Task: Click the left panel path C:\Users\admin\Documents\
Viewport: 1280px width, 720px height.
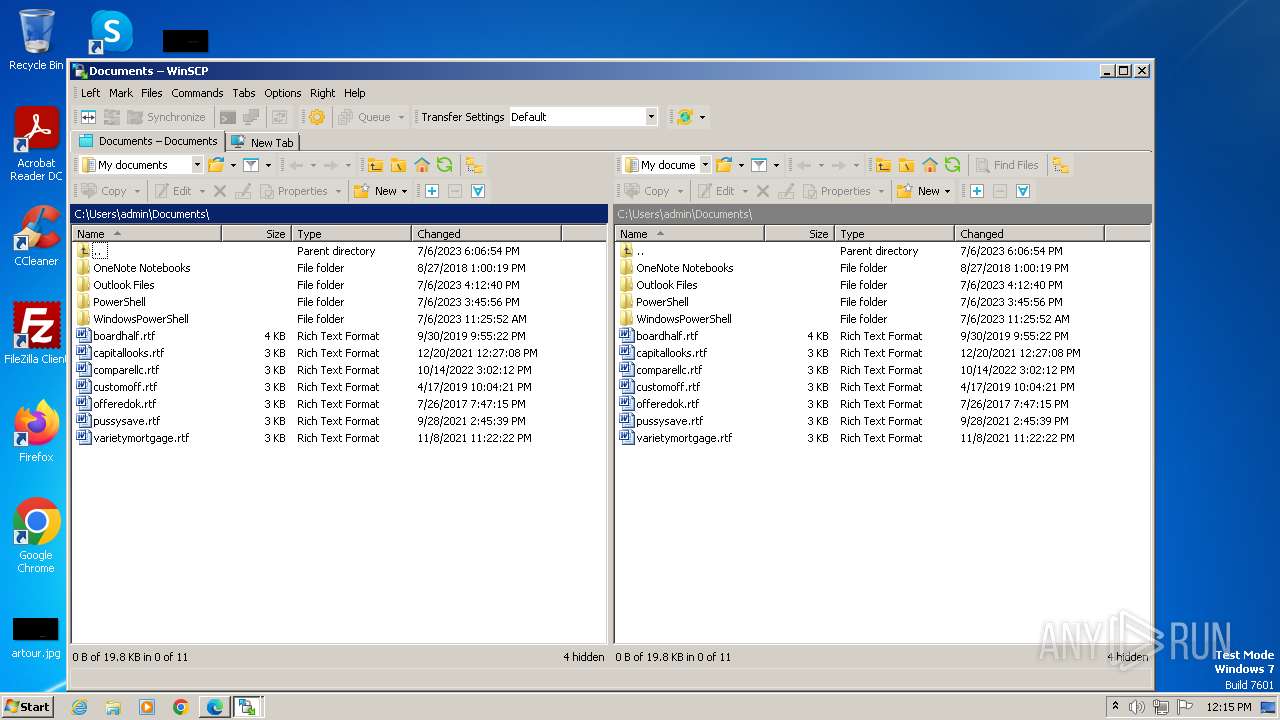Action: pos(142,214)
